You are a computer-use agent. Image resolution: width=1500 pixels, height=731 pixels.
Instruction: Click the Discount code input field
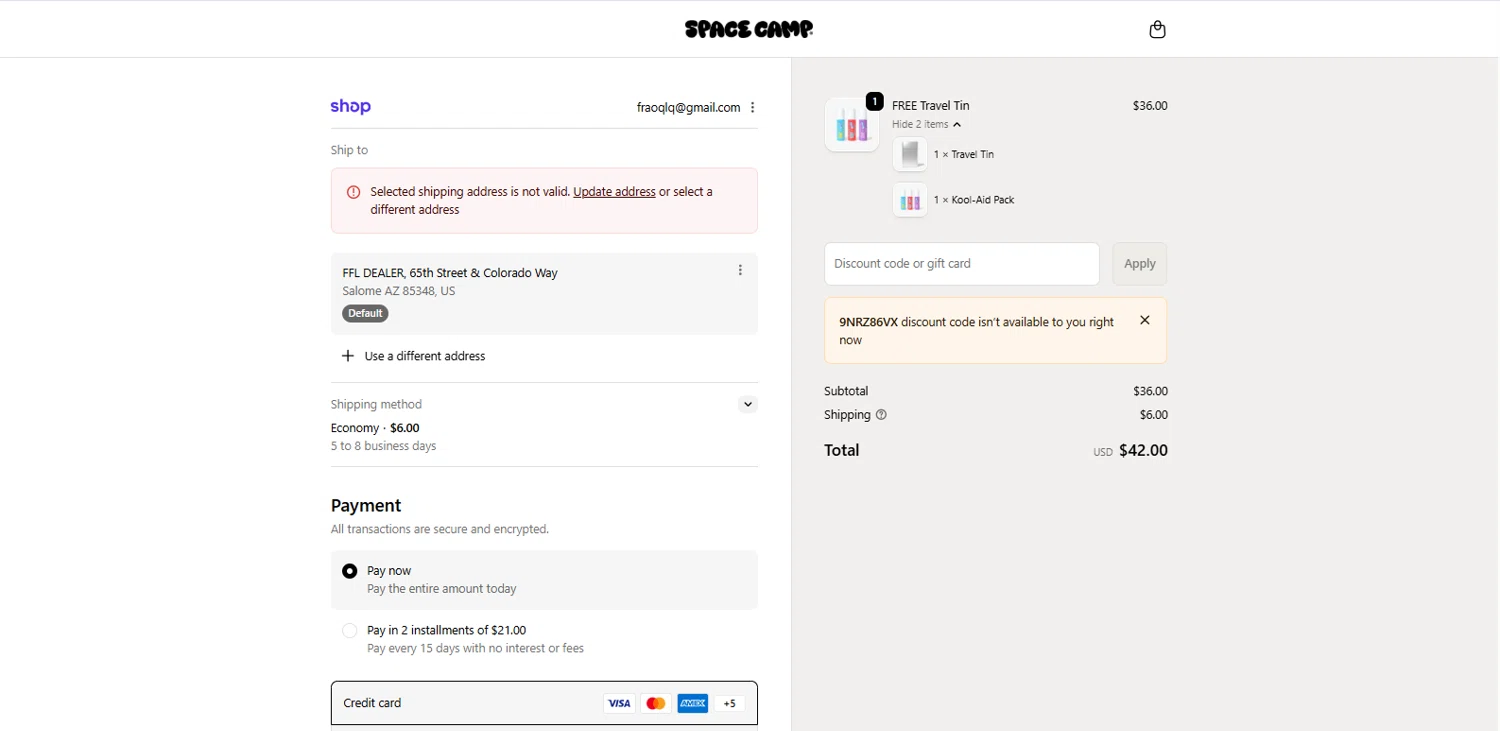point(961,264)
